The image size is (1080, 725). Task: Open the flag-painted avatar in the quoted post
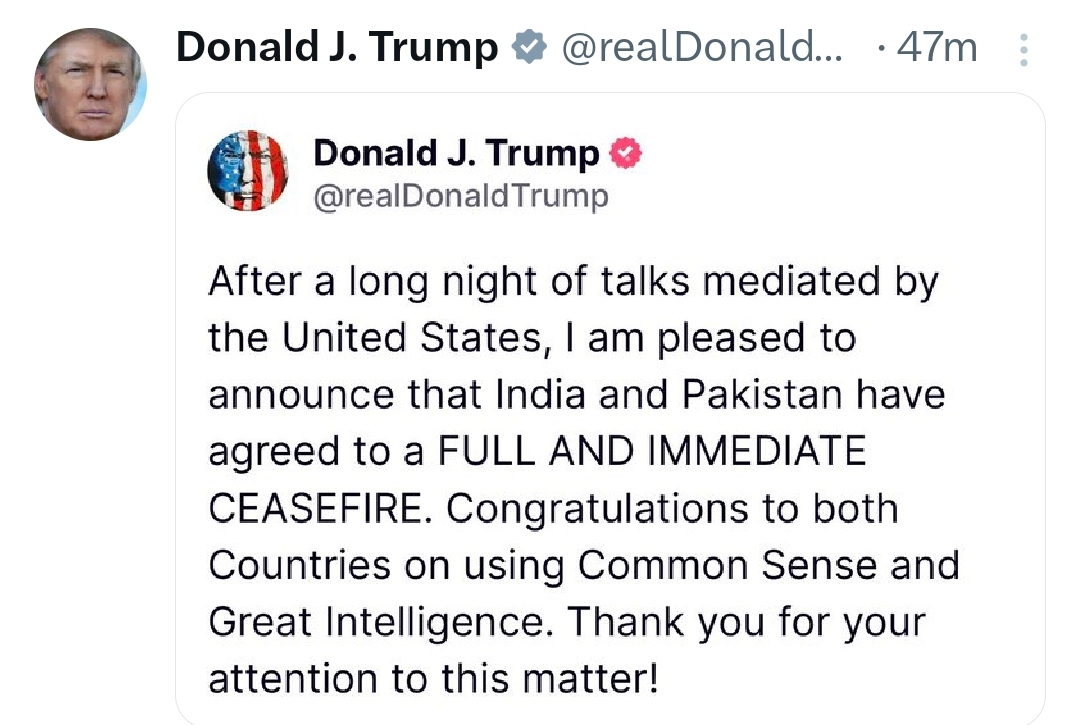point(247,170)
